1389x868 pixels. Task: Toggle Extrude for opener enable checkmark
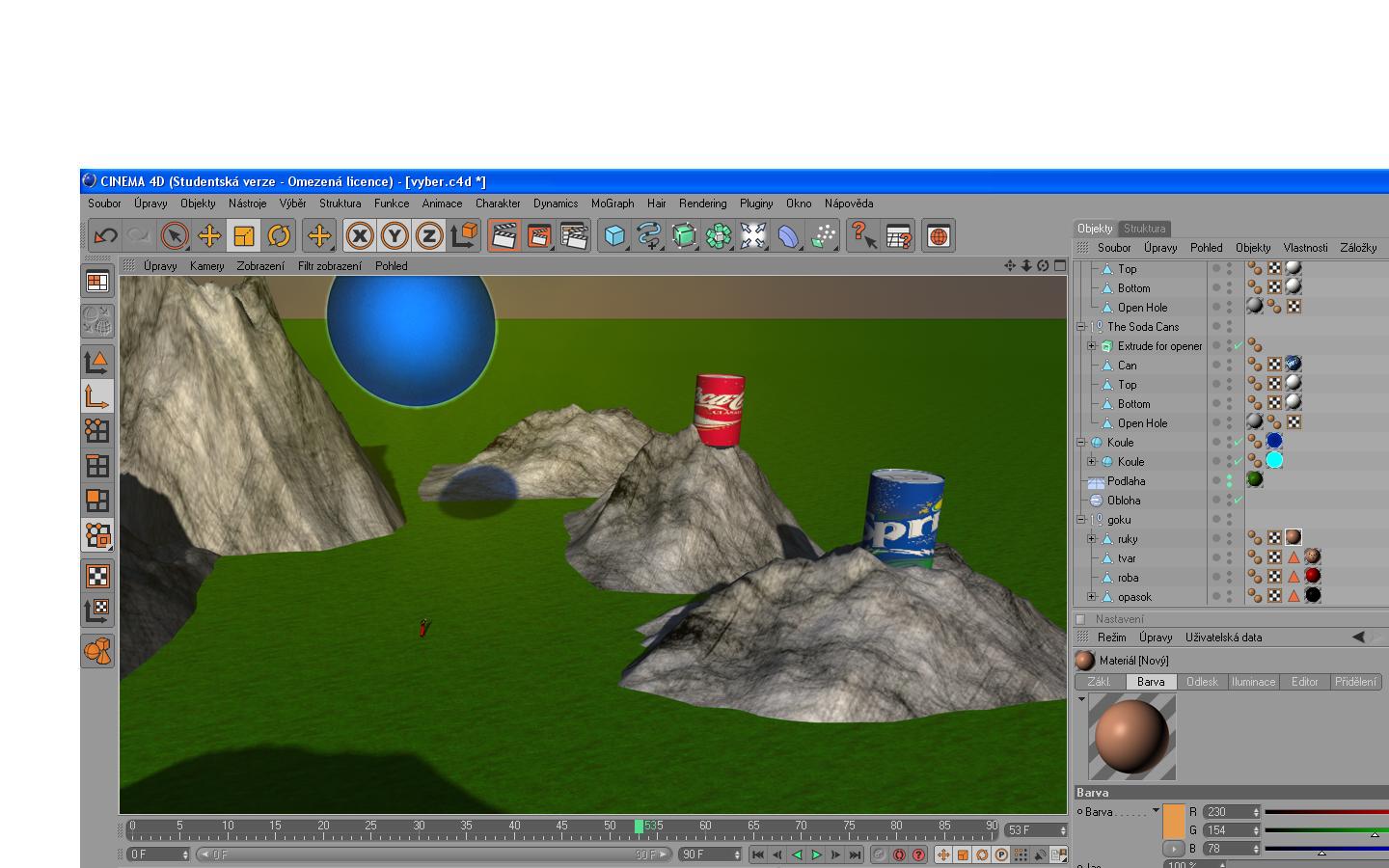1239,345
